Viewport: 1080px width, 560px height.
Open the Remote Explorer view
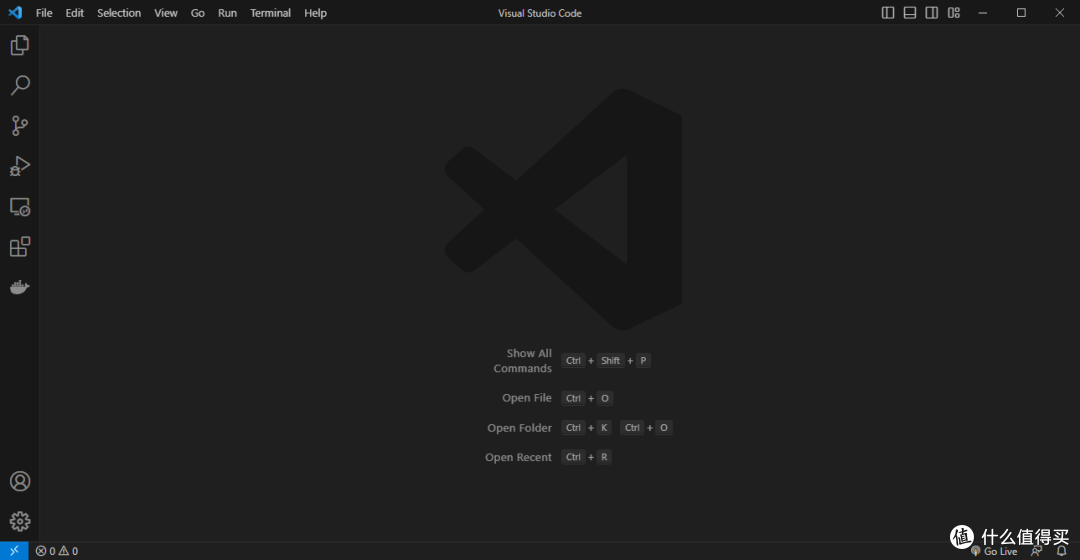click(x=19, y=207)
